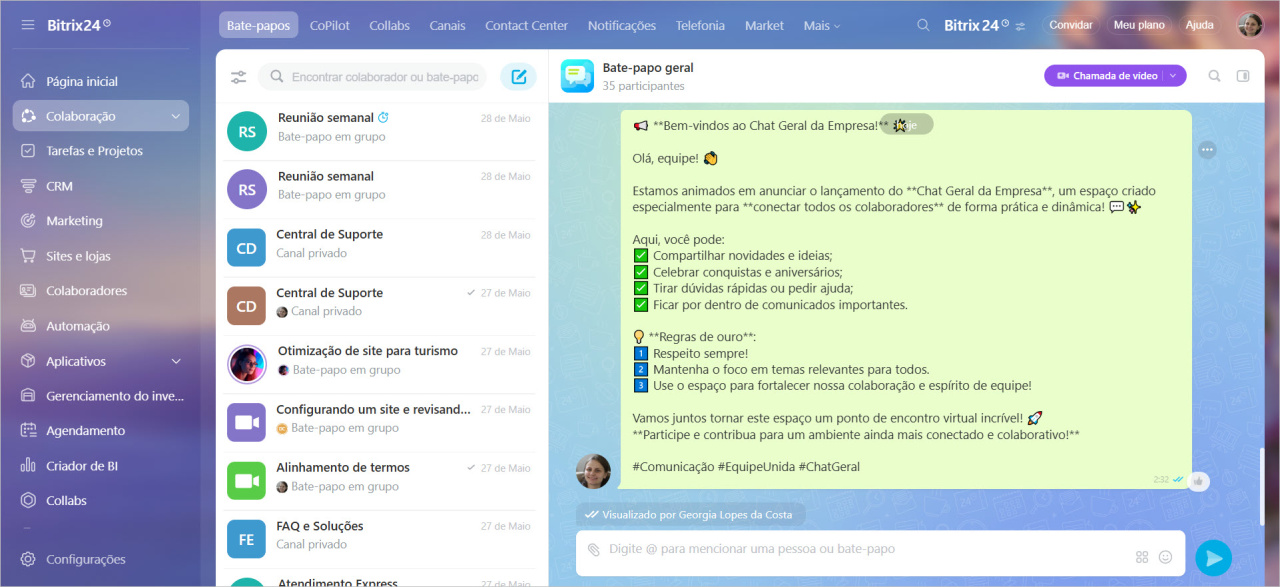This screenshot has height=587, width=1280.
Task: Open the sliders icon beside the top Bitrix24 title
Action: coord(1020,26)
